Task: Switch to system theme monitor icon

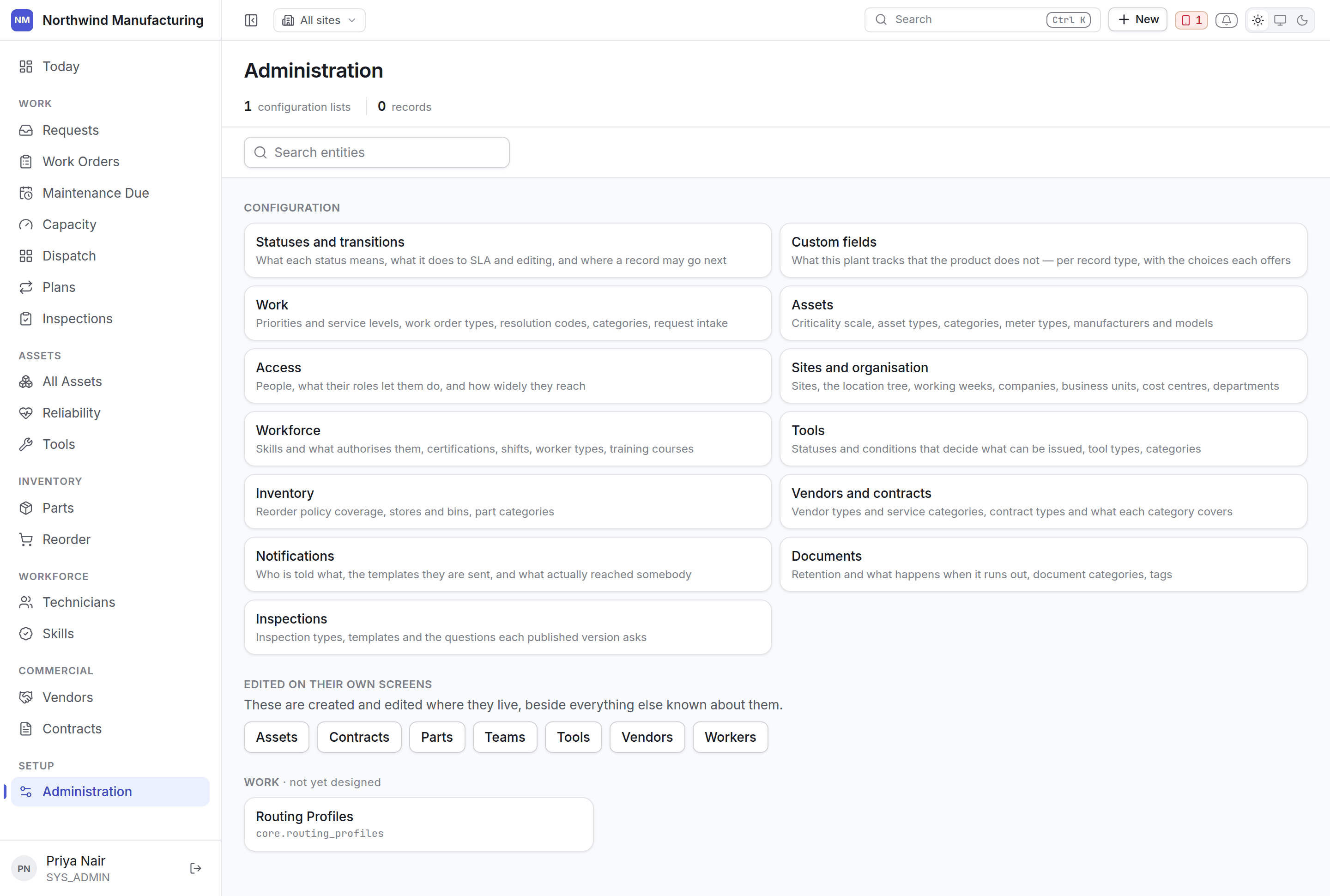Action: (x=1280, y=20)
